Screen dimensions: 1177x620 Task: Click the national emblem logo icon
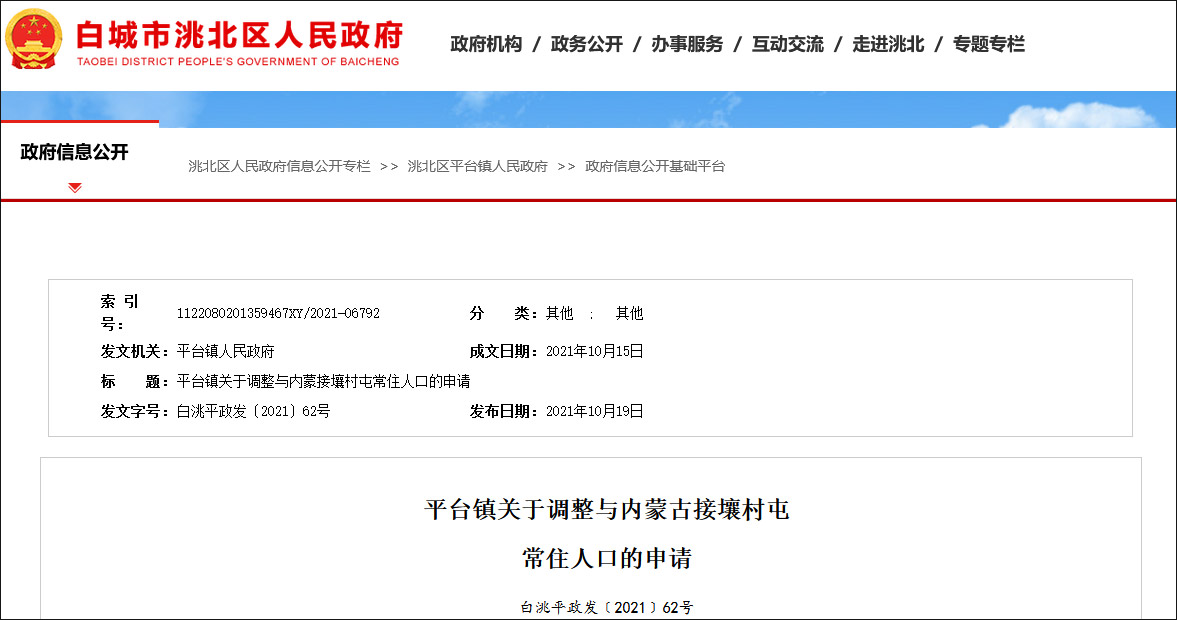[x=33, y=40]
